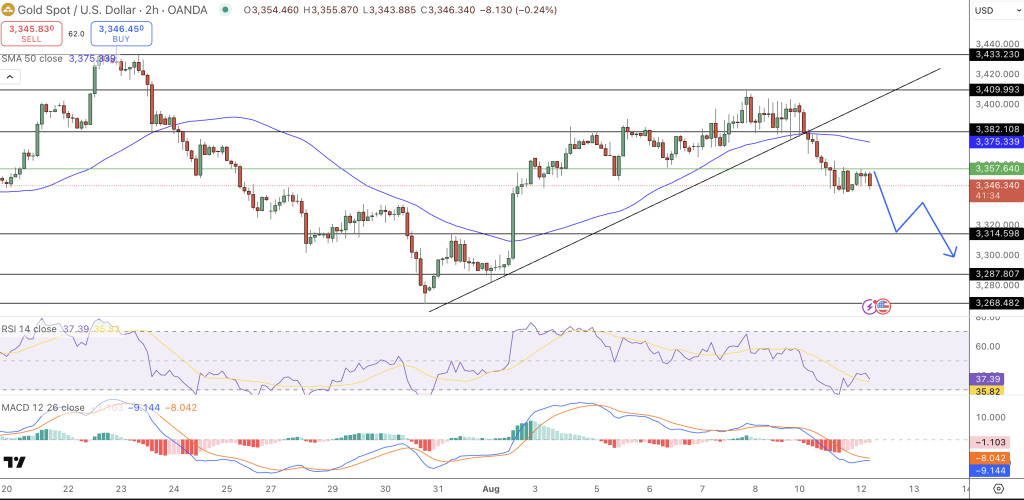The image size is (1024, 500).
Task: Open the US flag economic event marker
Action: (883, 305)
